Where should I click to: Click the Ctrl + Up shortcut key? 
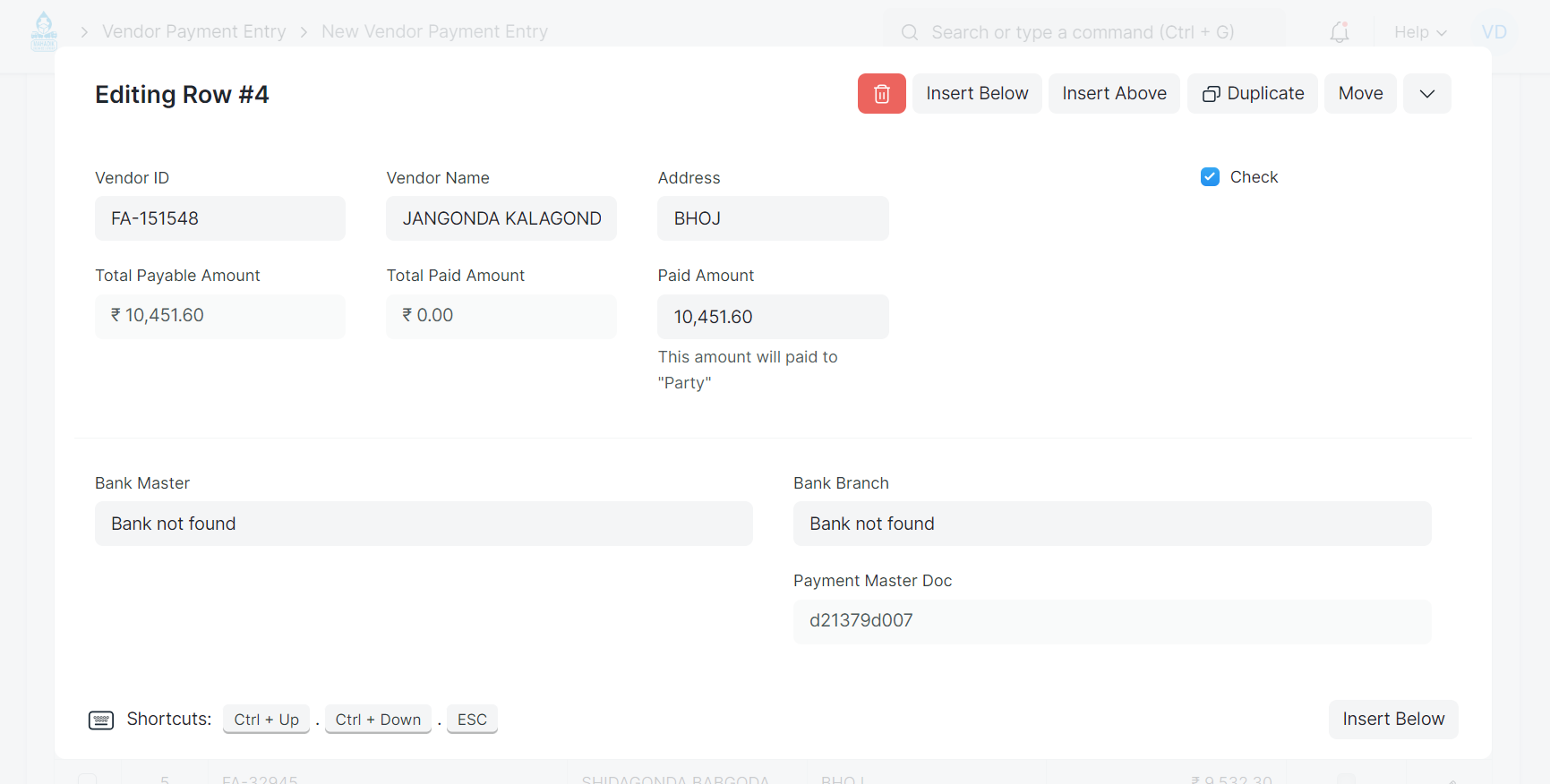267,720
